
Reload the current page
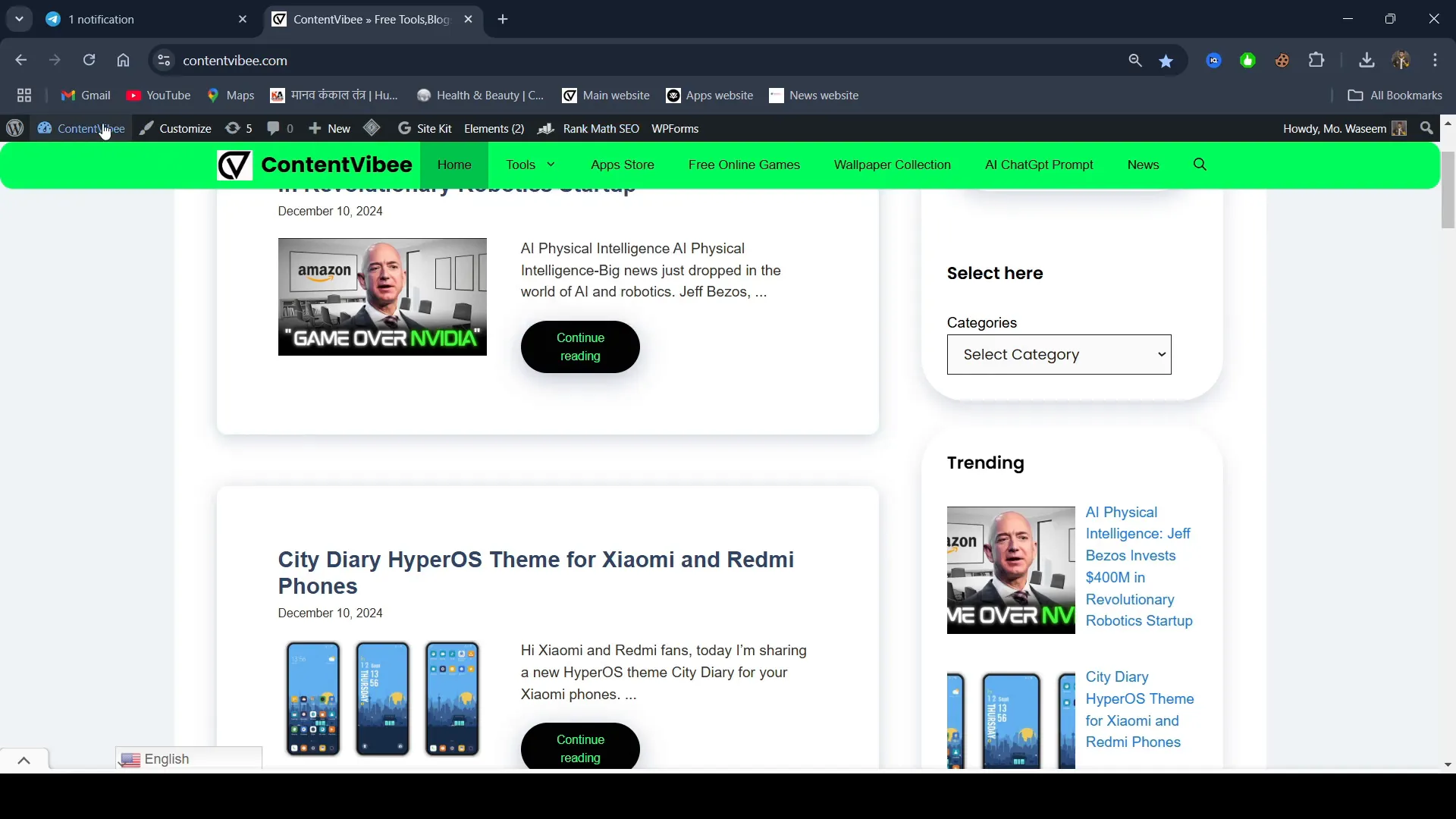click(x=89, y=61)
